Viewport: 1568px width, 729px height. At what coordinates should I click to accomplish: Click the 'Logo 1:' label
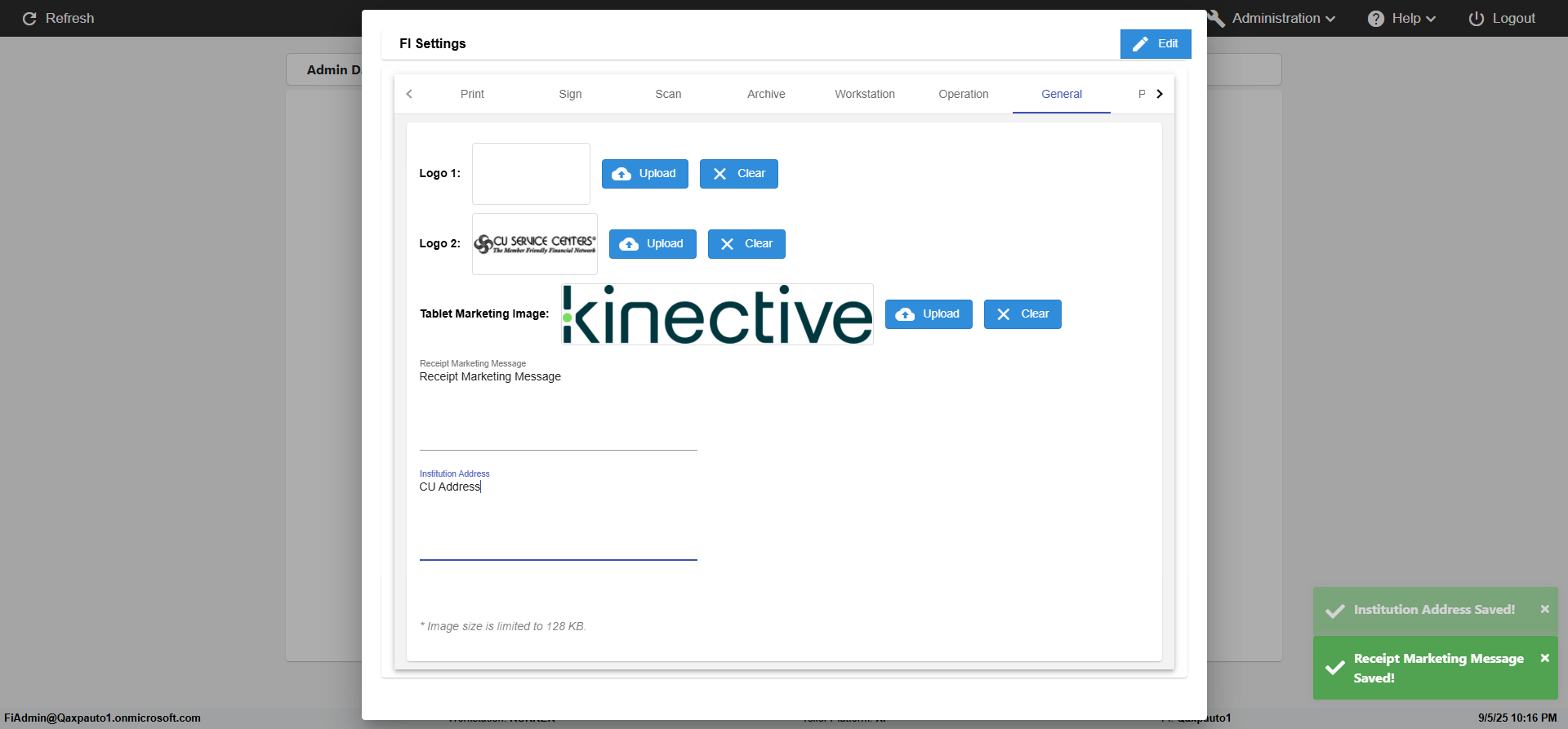tap(440, 174)
